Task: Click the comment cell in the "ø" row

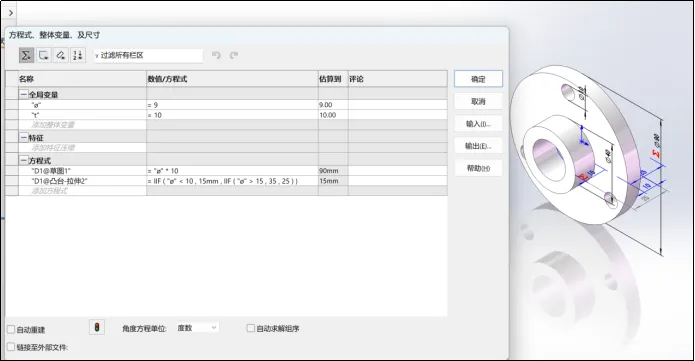Action: [x=398, y=105]
